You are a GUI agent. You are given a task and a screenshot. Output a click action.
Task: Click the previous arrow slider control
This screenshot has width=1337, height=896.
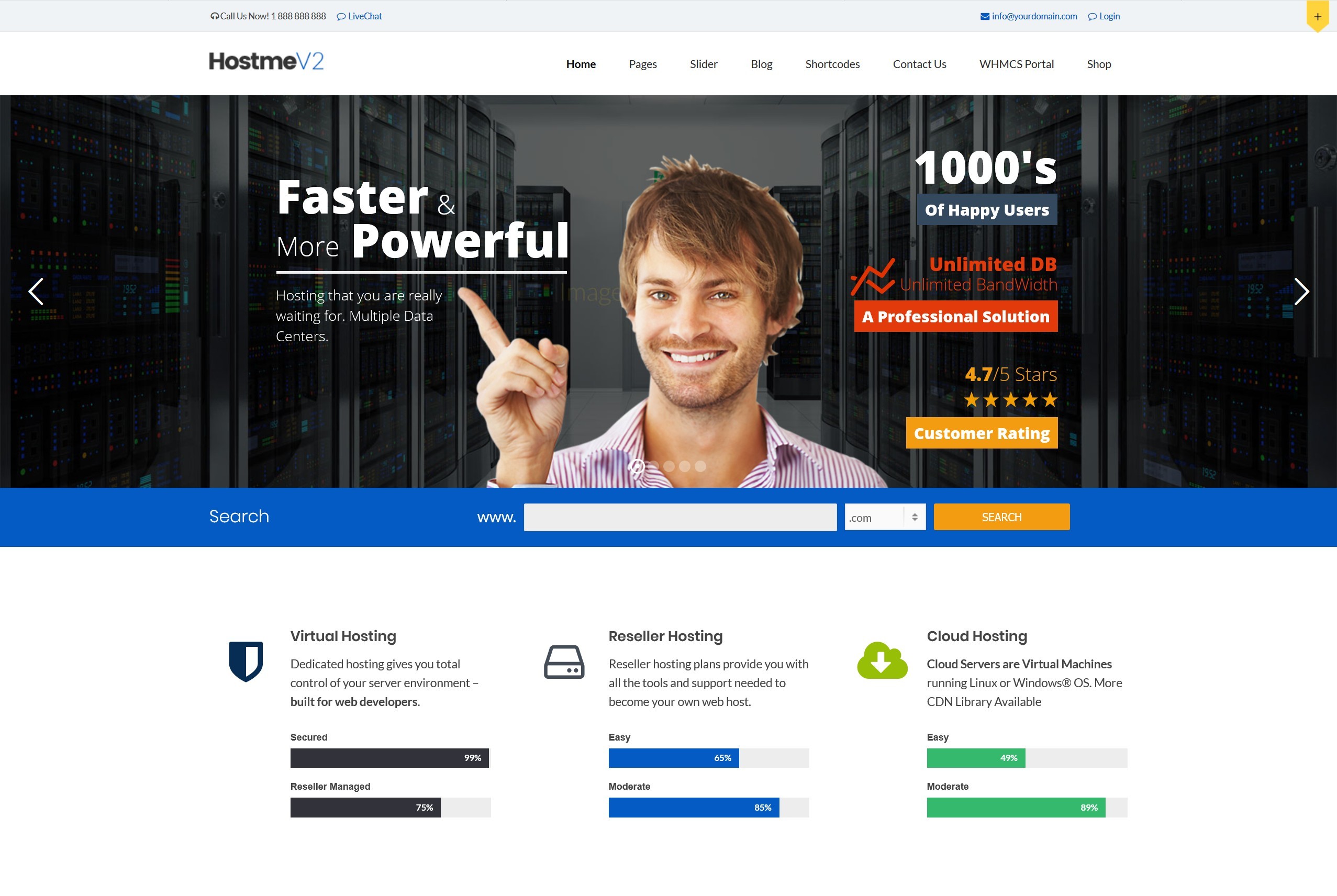pyautogui.click(x=35, y=290)
